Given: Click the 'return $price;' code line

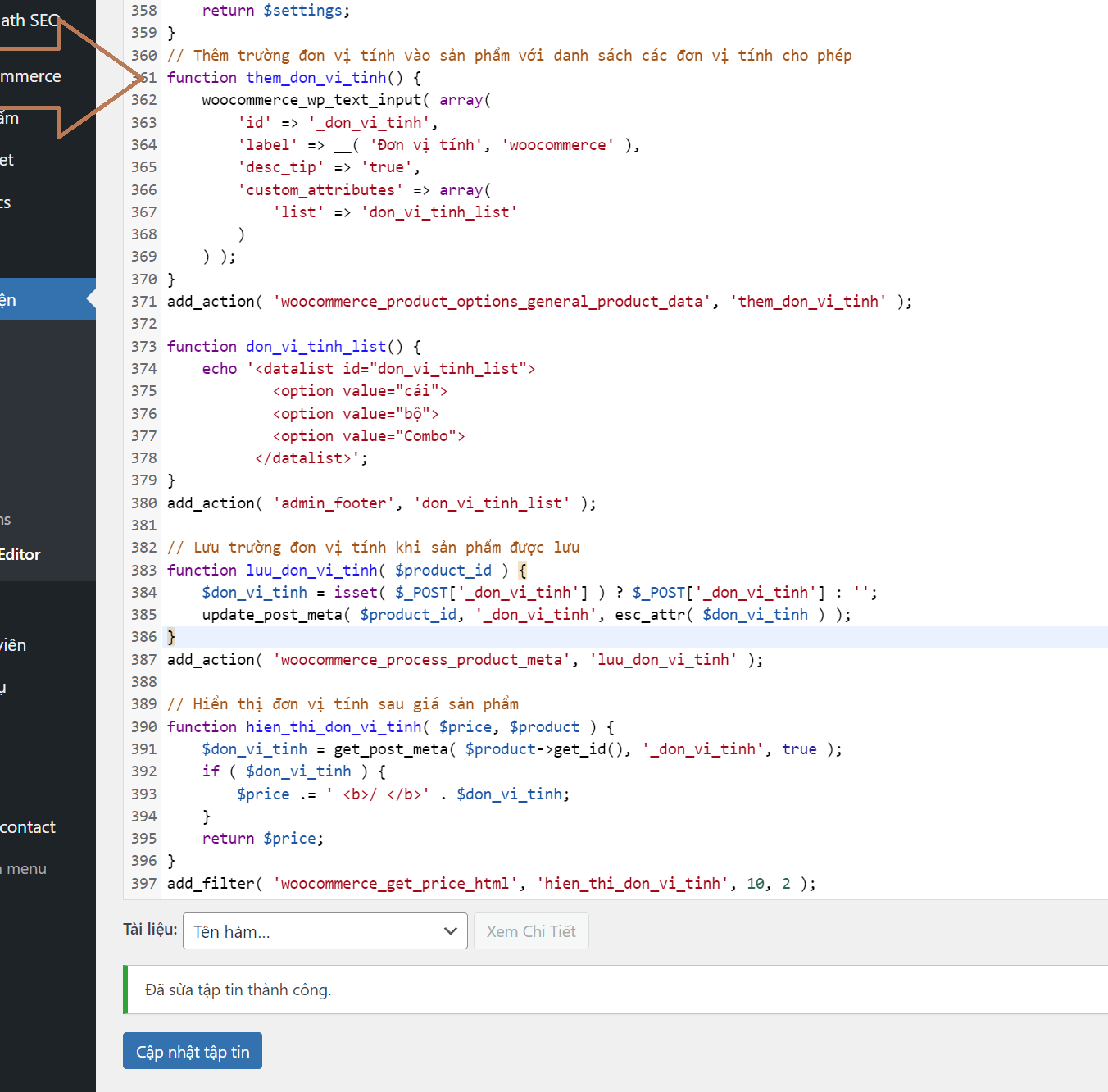Looking at the screenshot, I should [263, 838].
